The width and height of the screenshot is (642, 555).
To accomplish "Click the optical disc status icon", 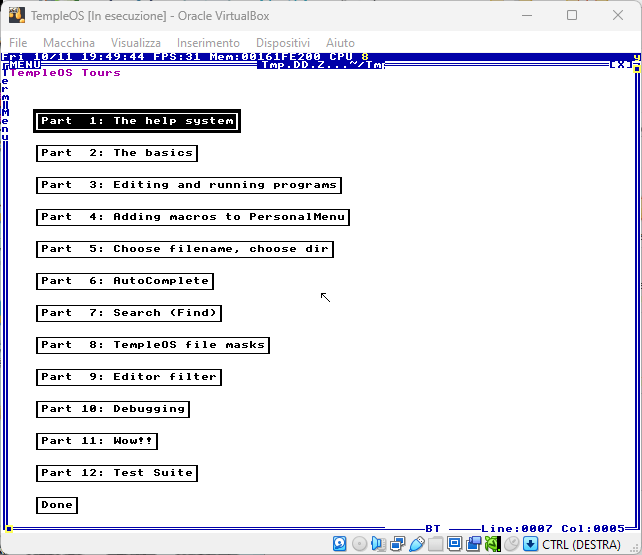I will click(x=359, y=544).
